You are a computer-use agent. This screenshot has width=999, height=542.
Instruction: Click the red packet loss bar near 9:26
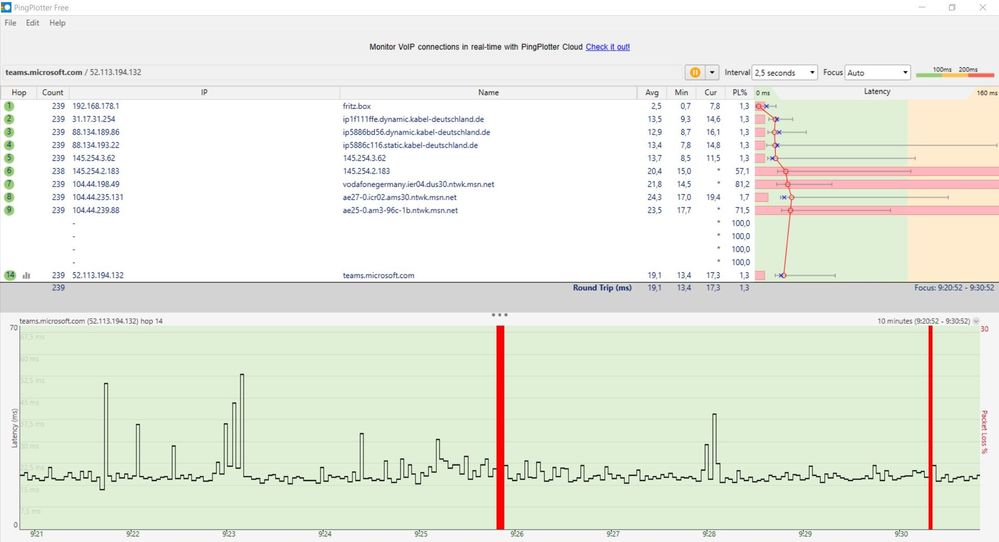point(500,427)
